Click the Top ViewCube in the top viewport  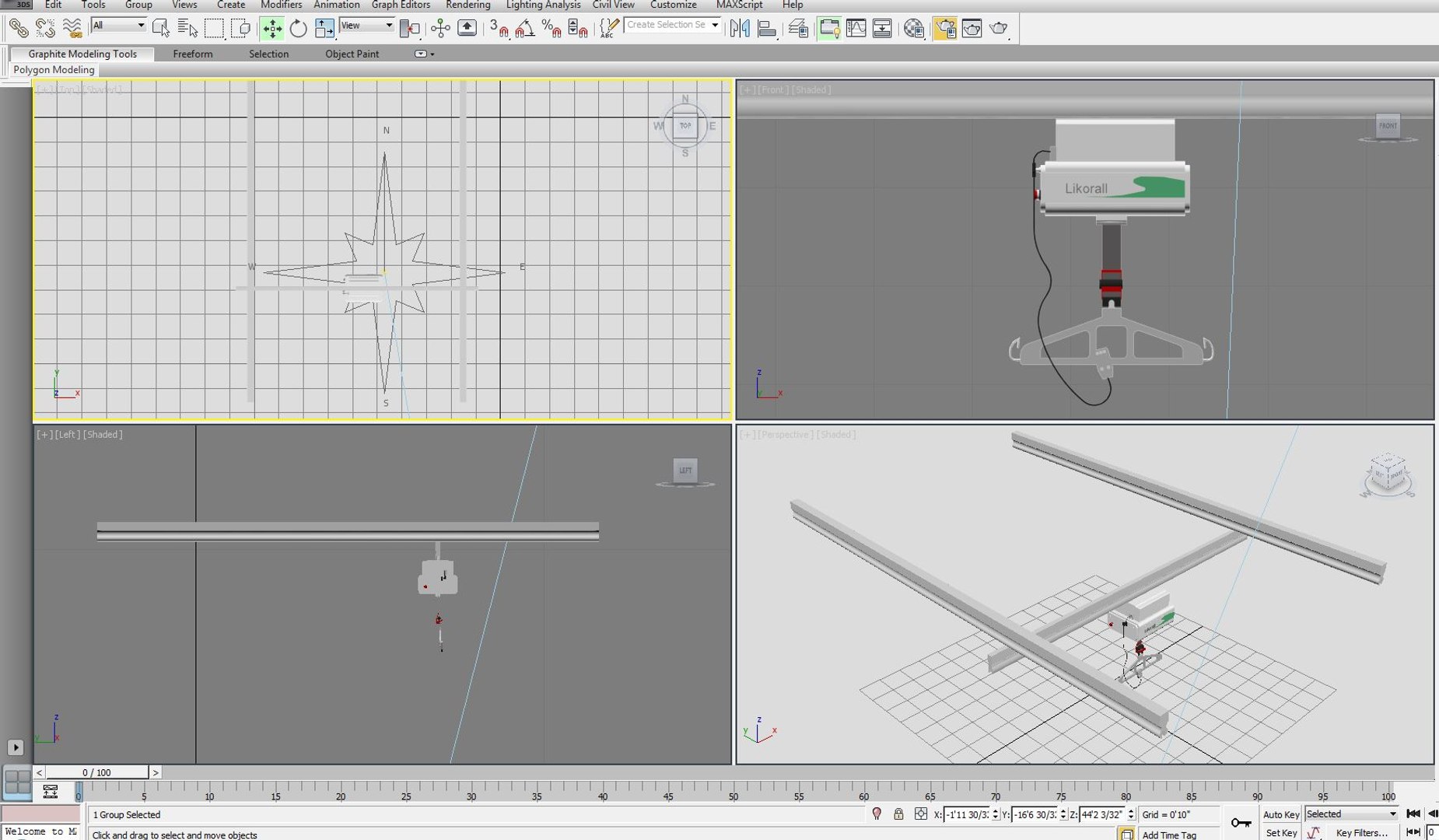(685, 125)
